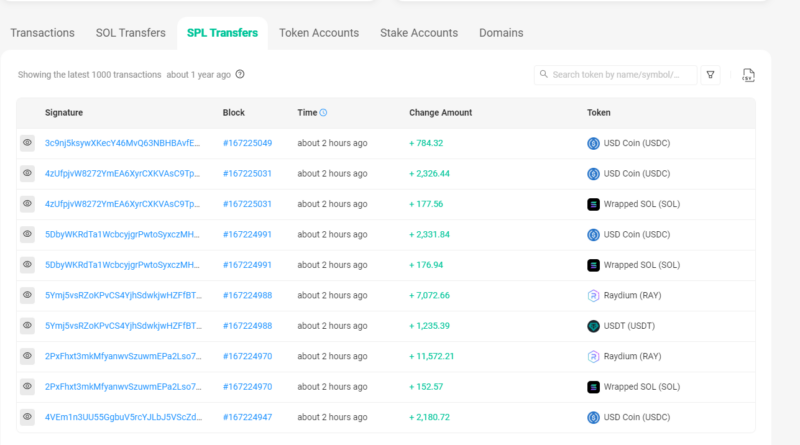Click the Wrapped SOL (SOL) label on 152.57 row
The image size is (800, 445).
click(642, 387)
